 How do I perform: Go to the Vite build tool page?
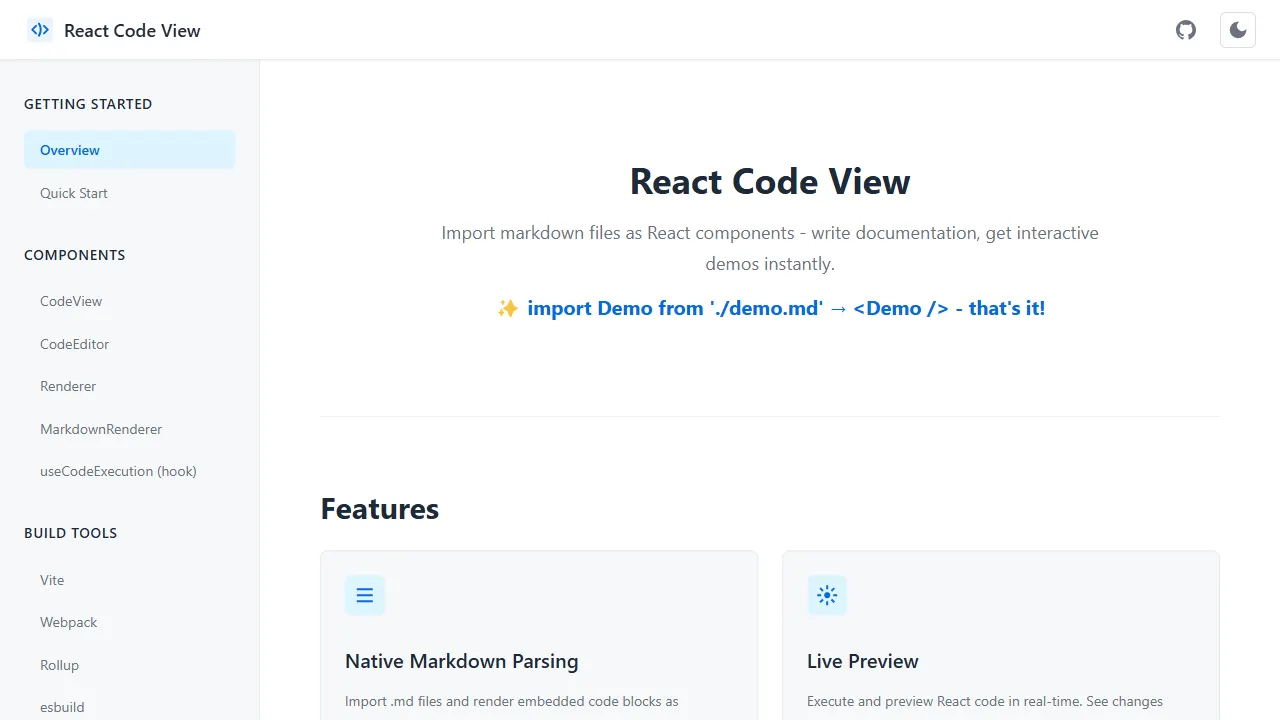(x=130, y=580)
